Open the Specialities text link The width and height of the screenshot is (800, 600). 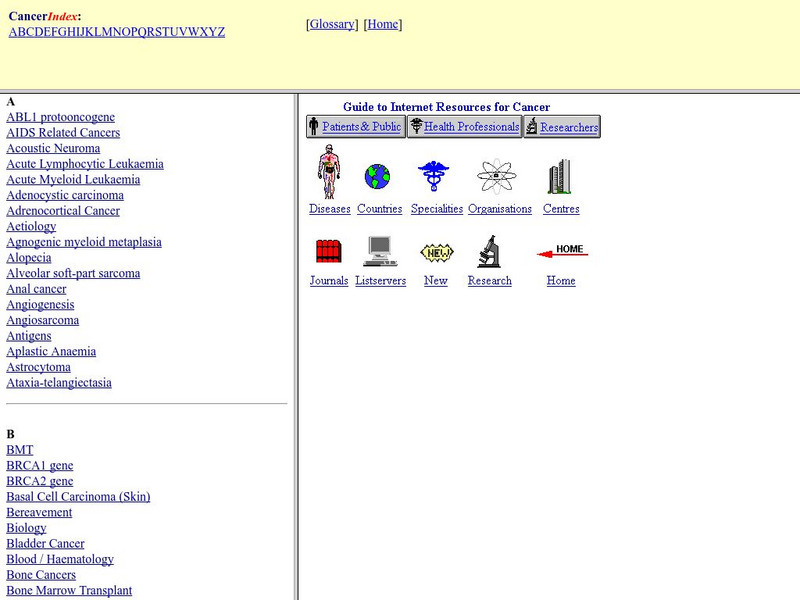tap(437, 209)
